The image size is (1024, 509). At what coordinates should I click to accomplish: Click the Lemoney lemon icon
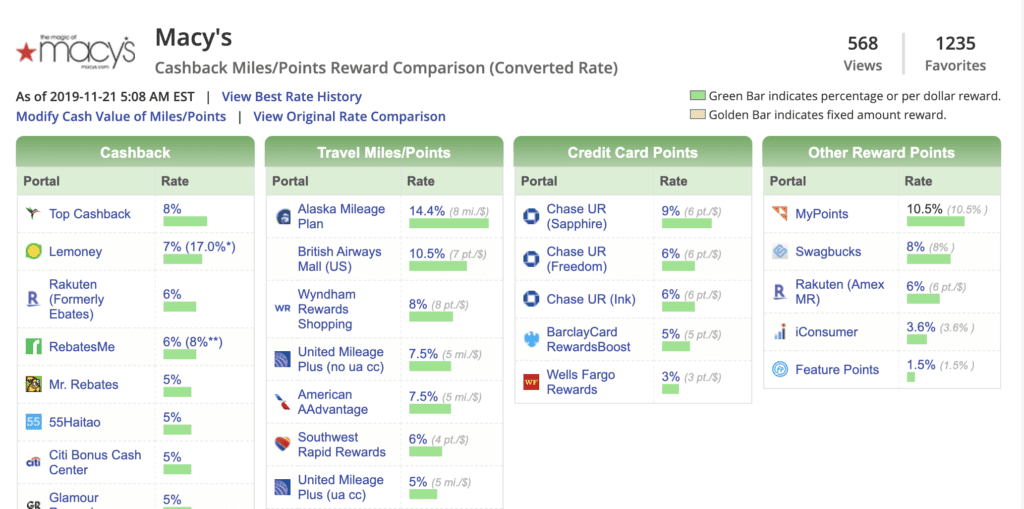coord(33,252)
